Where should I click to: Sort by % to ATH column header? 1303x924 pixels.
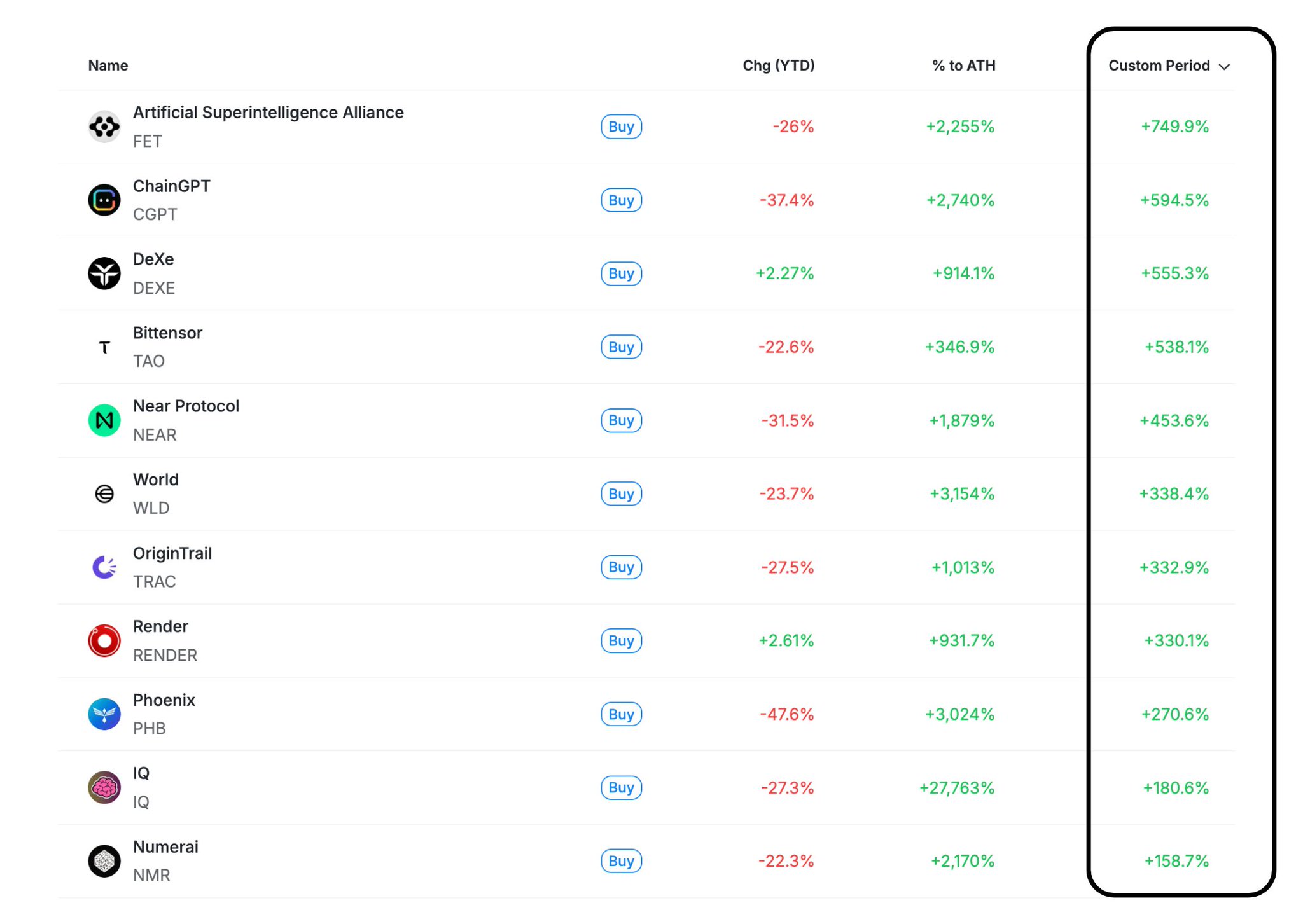(963, 66)
